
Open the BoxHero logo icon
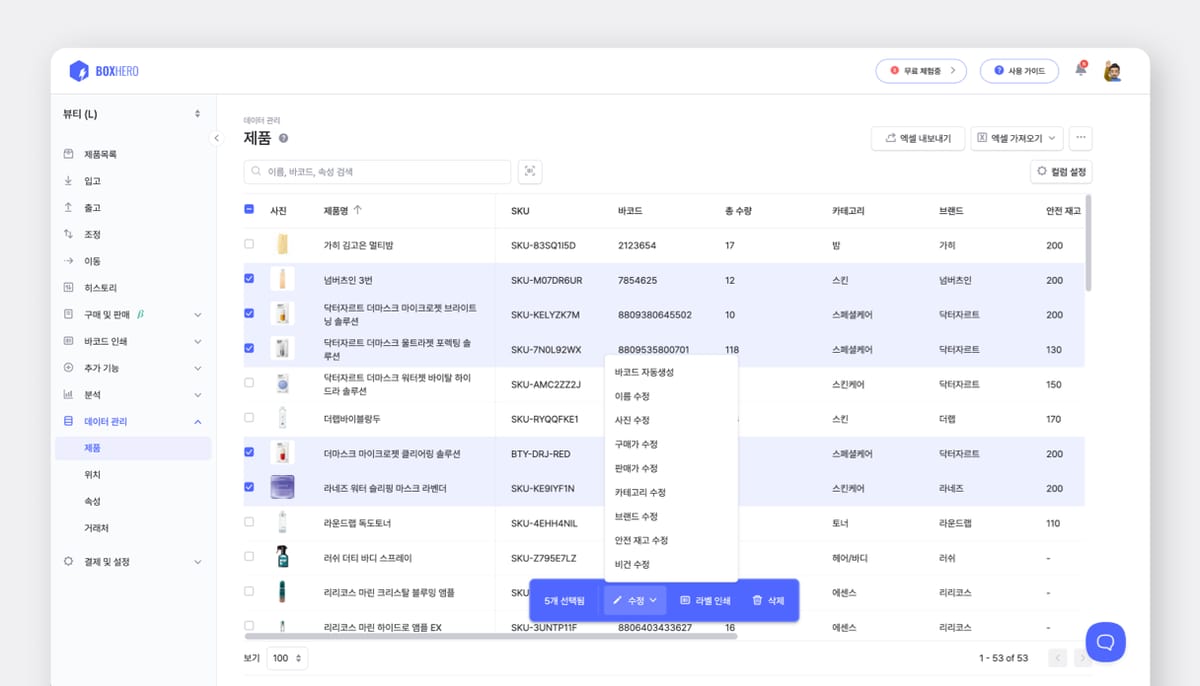coord(81,70)
